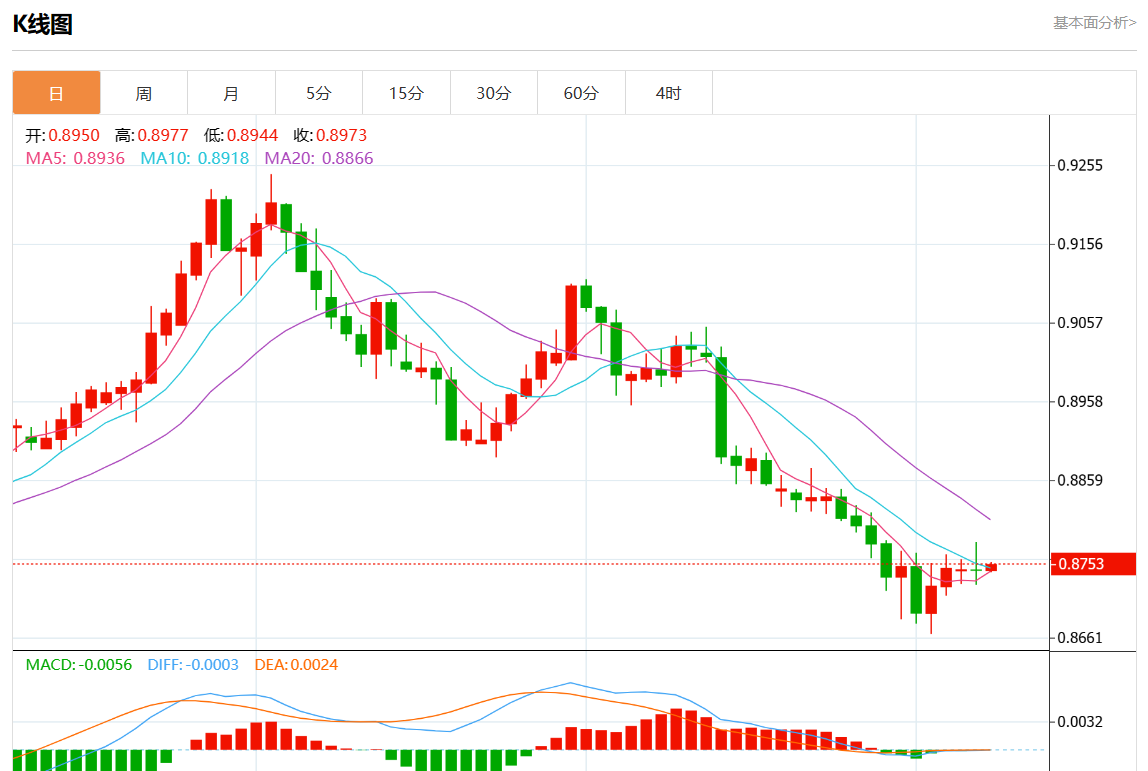Open the 30分 interval tab

point(493,93)
